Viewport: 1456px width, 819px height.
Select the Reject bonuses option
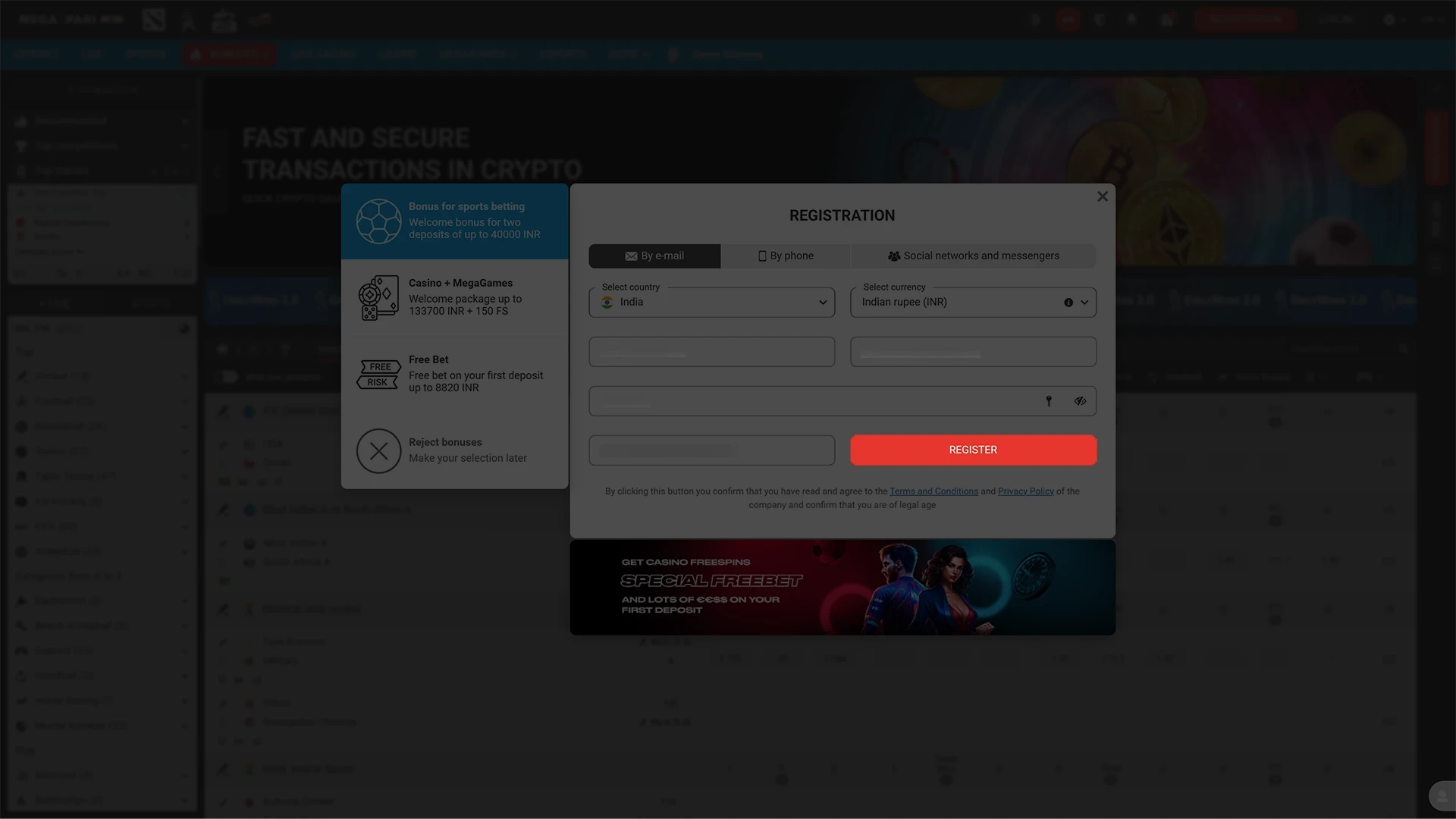click(455, 450)
